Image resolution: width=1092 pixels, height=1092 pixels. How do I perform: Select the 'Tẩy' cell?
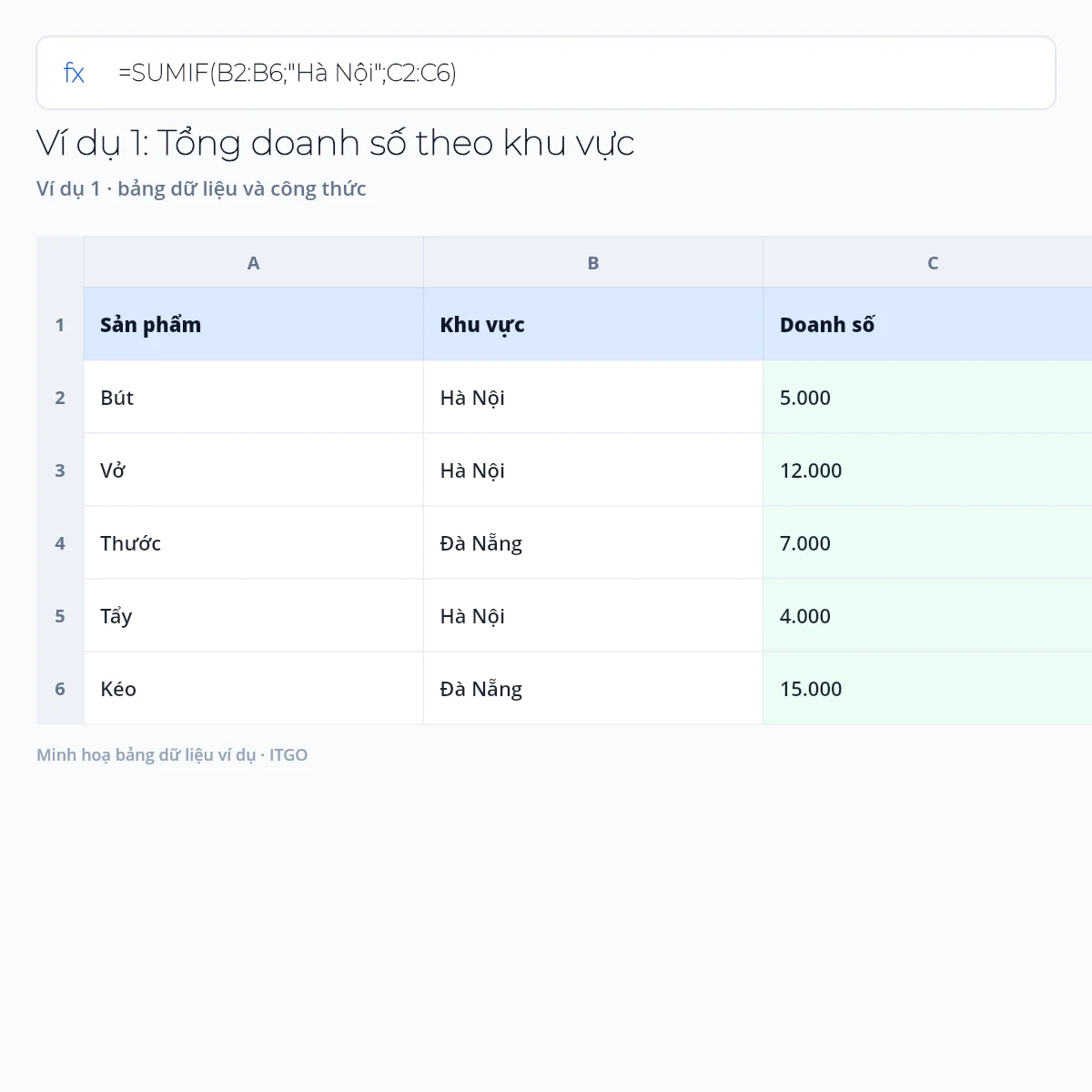[x=254, y=616]
